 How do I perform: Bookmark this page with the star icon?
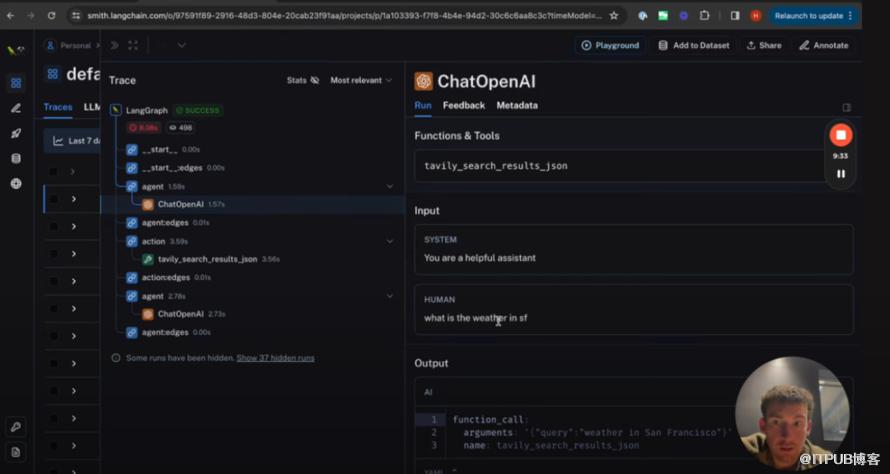tap(613, 16)
